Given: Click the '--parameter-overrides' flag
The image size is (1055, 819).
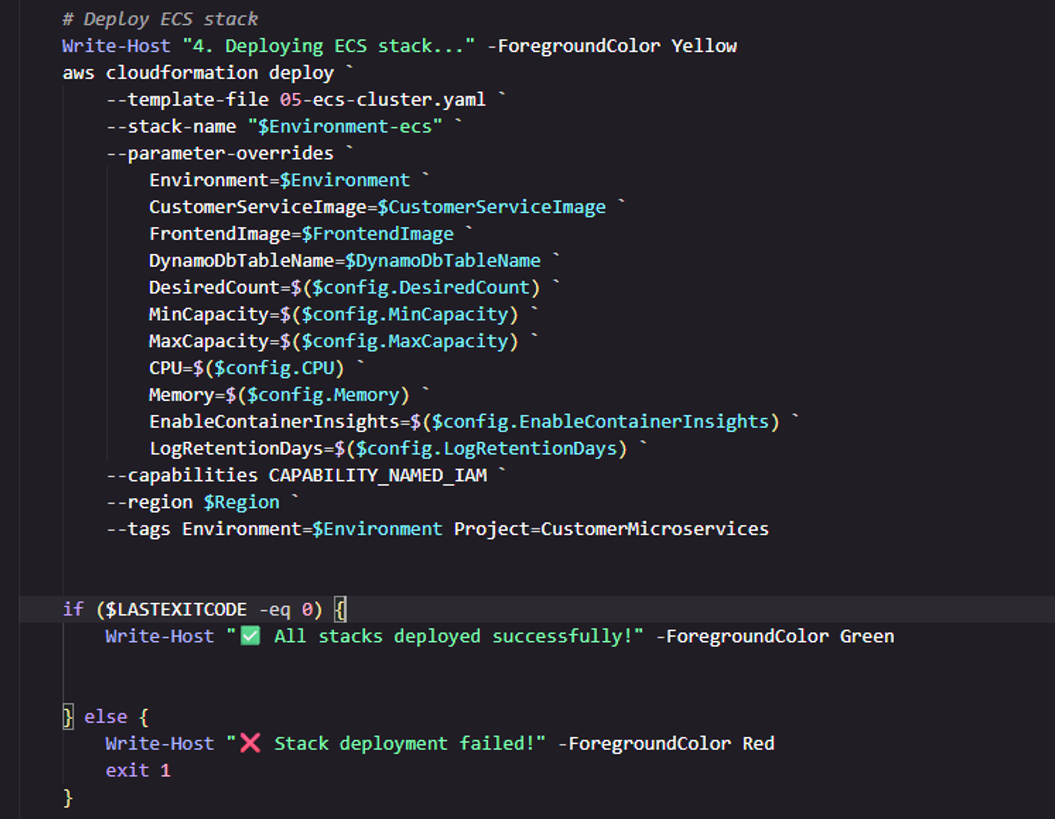Looking at the screenshot, I should pyautogui.click(x=220, y=153).
